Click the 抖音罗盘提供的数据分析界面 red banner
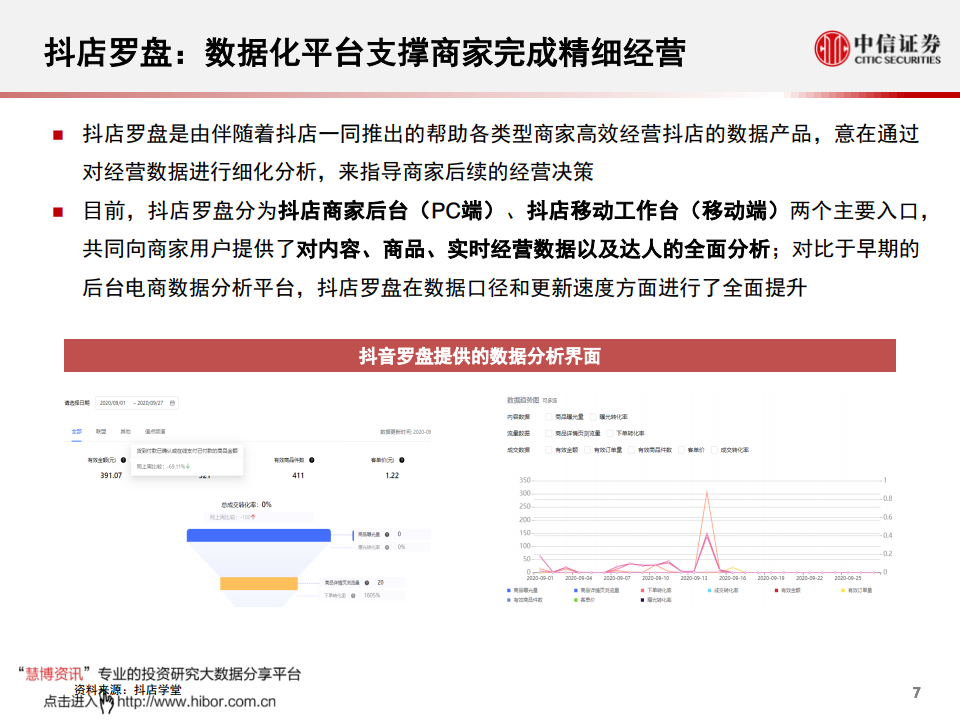The image size is (960, 720). 480,356
